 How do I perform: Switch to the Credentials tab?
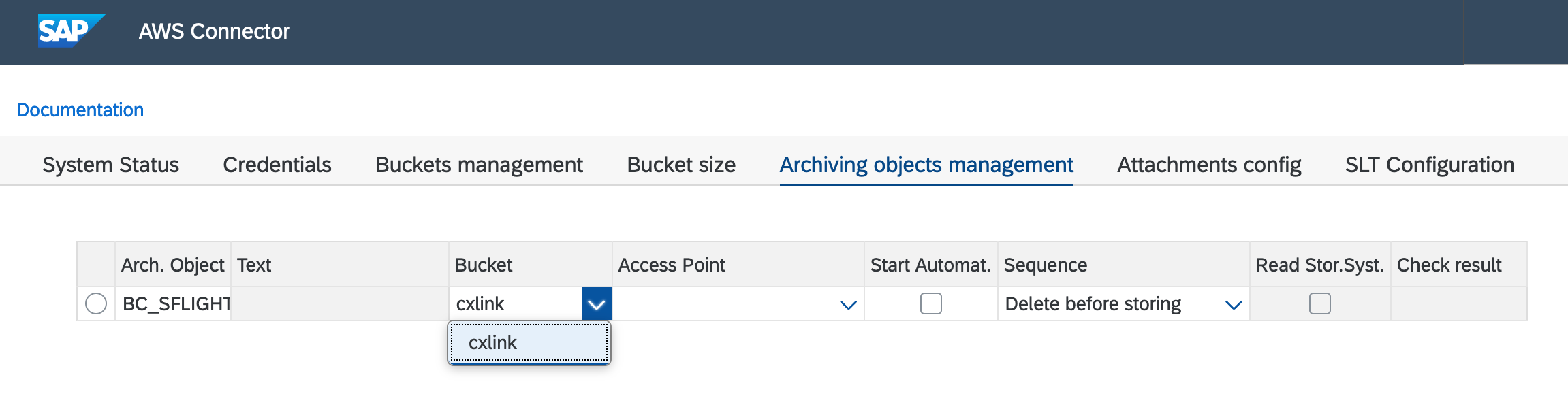(277, 165)
